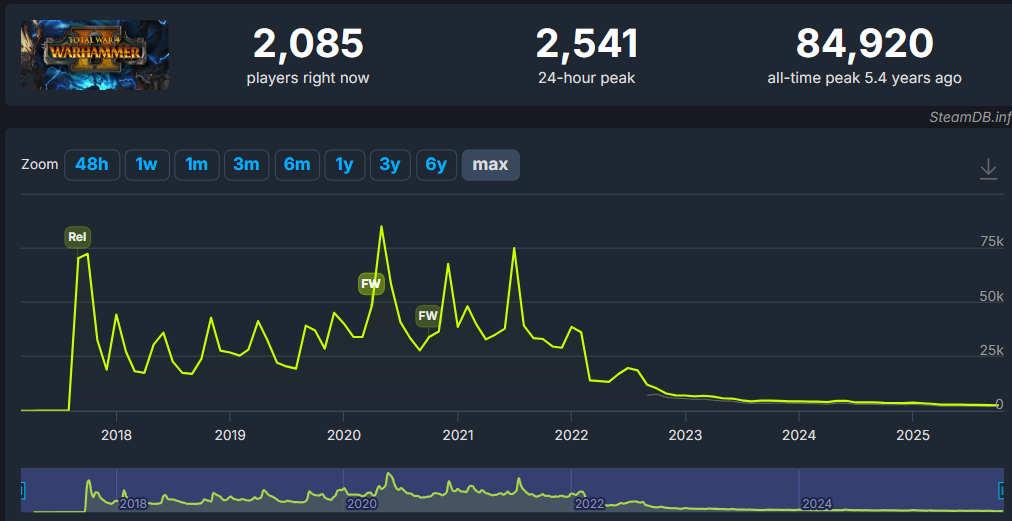The width and height of the screenshot is (1012, 521).
Task: Click the all-time peak 5.4 years ago text
Action: (x=864, y=78)
